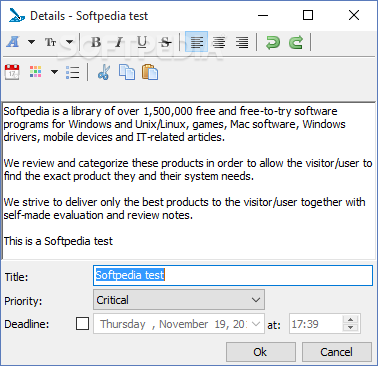378x366 pixels.
Task: Close the Details window
Action: (x=354, y=15)
